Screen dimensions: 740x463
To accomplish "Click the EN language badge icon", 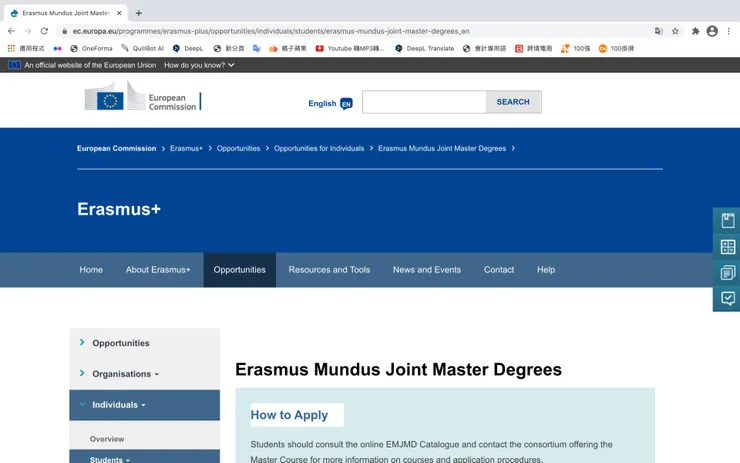I will [x=346, y=104].
